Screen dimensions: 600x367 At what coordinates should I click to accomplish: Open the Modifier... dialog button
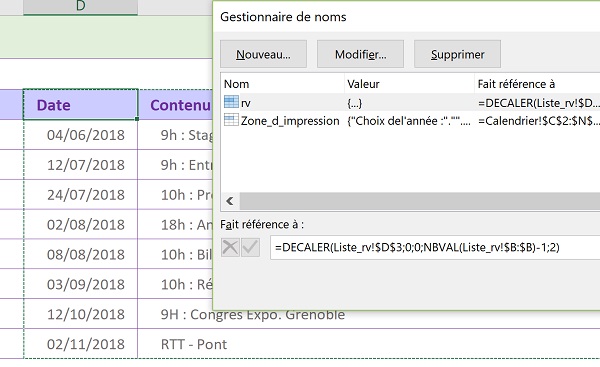click(x=360, y=54)
